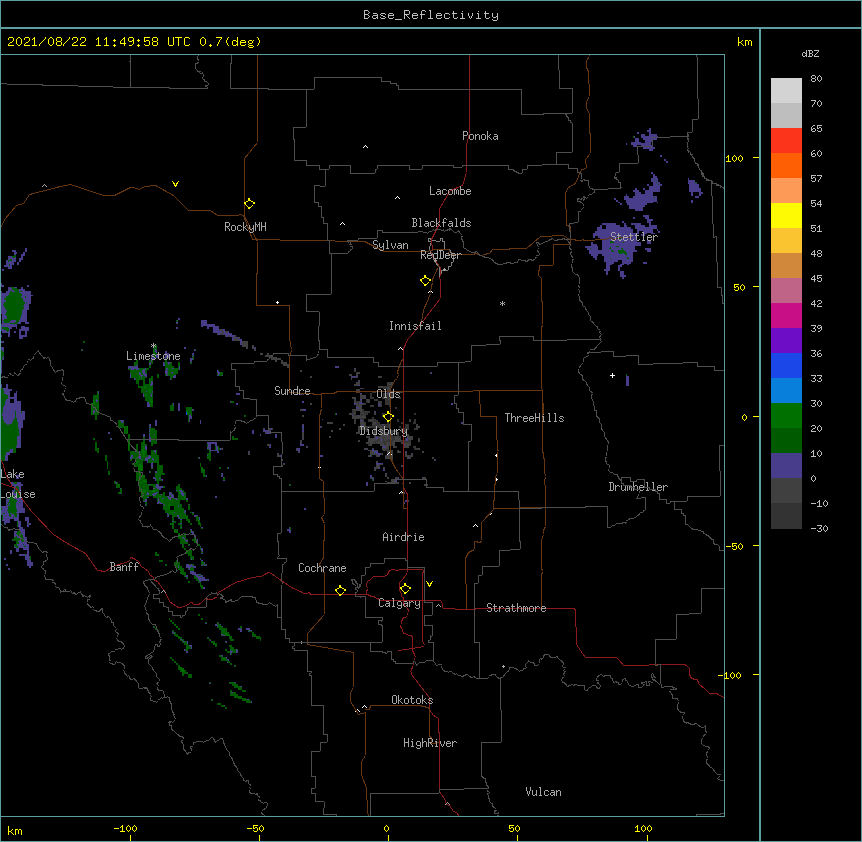
Task: Click the 80 value in dBZ legend
Action: [x=816, y=79]
